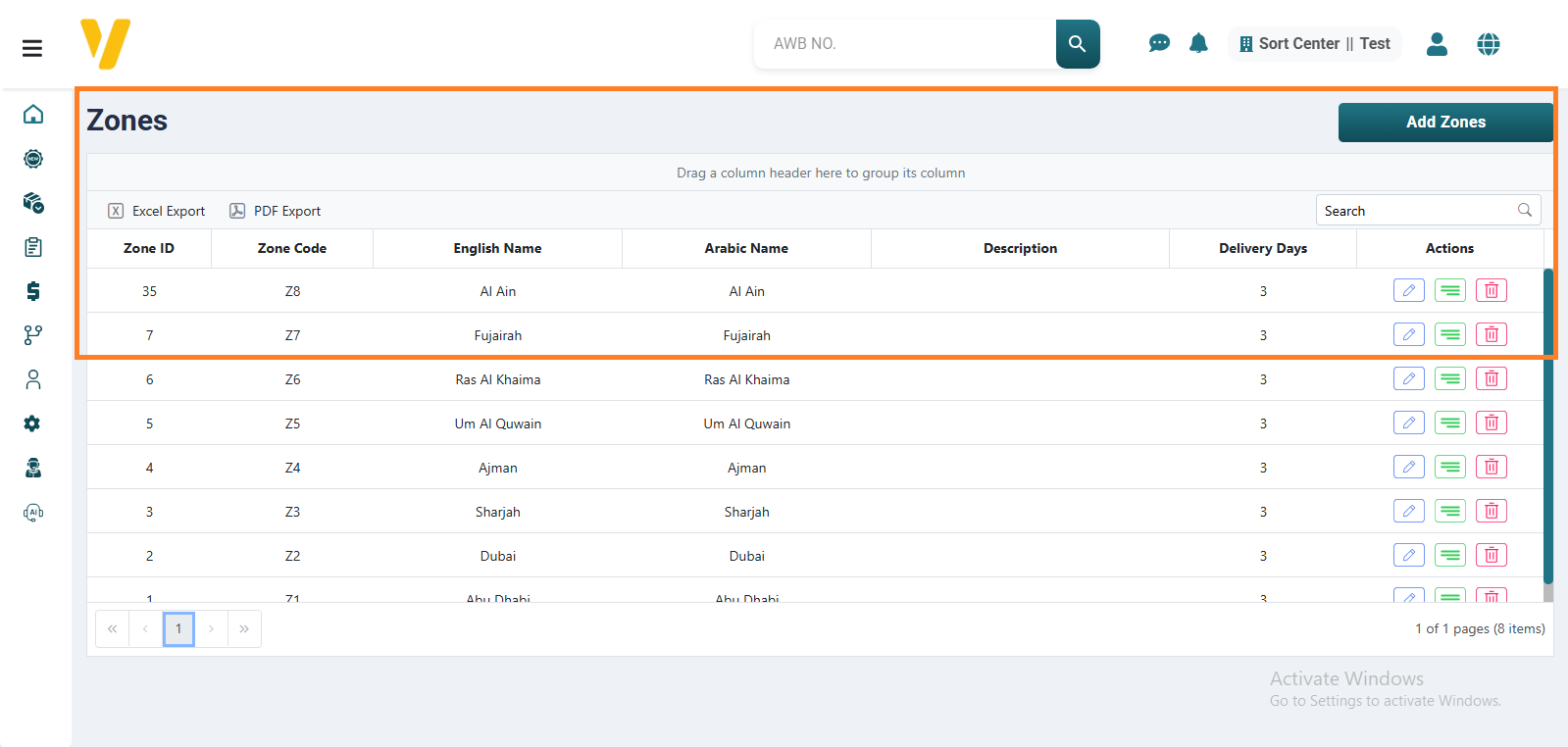Sort by Zone Code column header
This screenshot has width=1568, height=747.
click(x=292, y=249)
